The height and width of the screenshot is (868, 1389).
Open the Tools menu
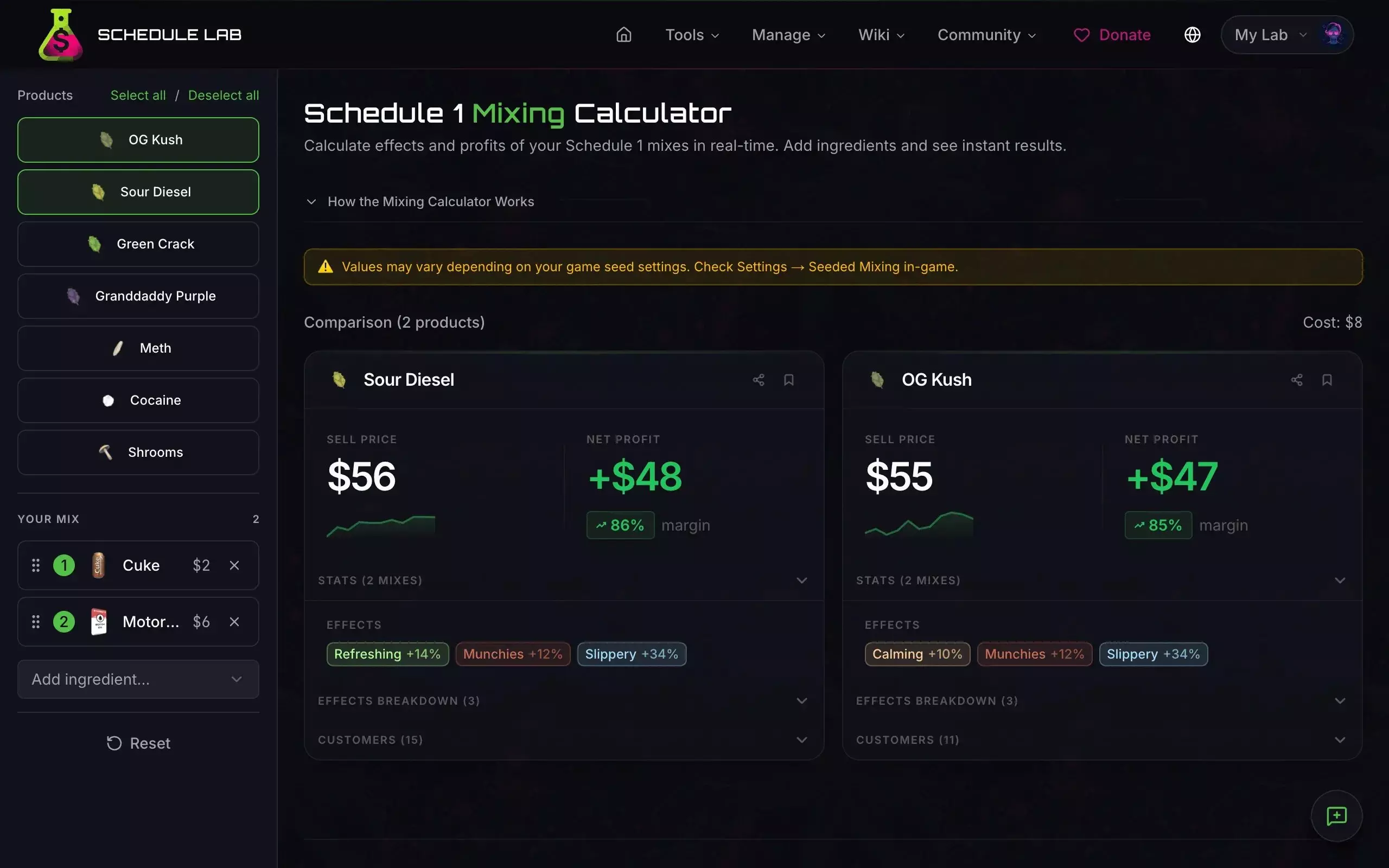tap(692, 35)
